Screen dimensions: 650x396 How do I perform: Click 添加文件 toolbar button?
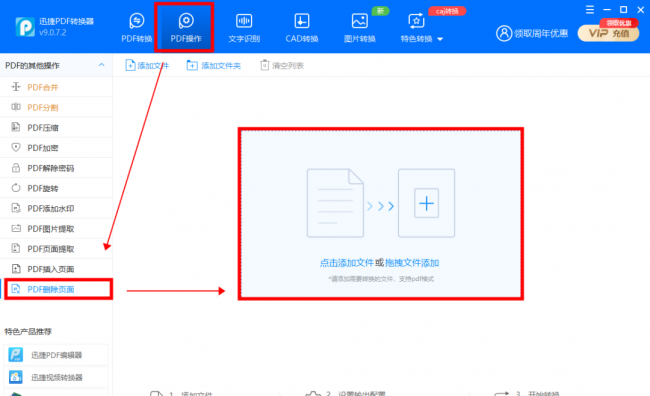(x=147, y=66)
